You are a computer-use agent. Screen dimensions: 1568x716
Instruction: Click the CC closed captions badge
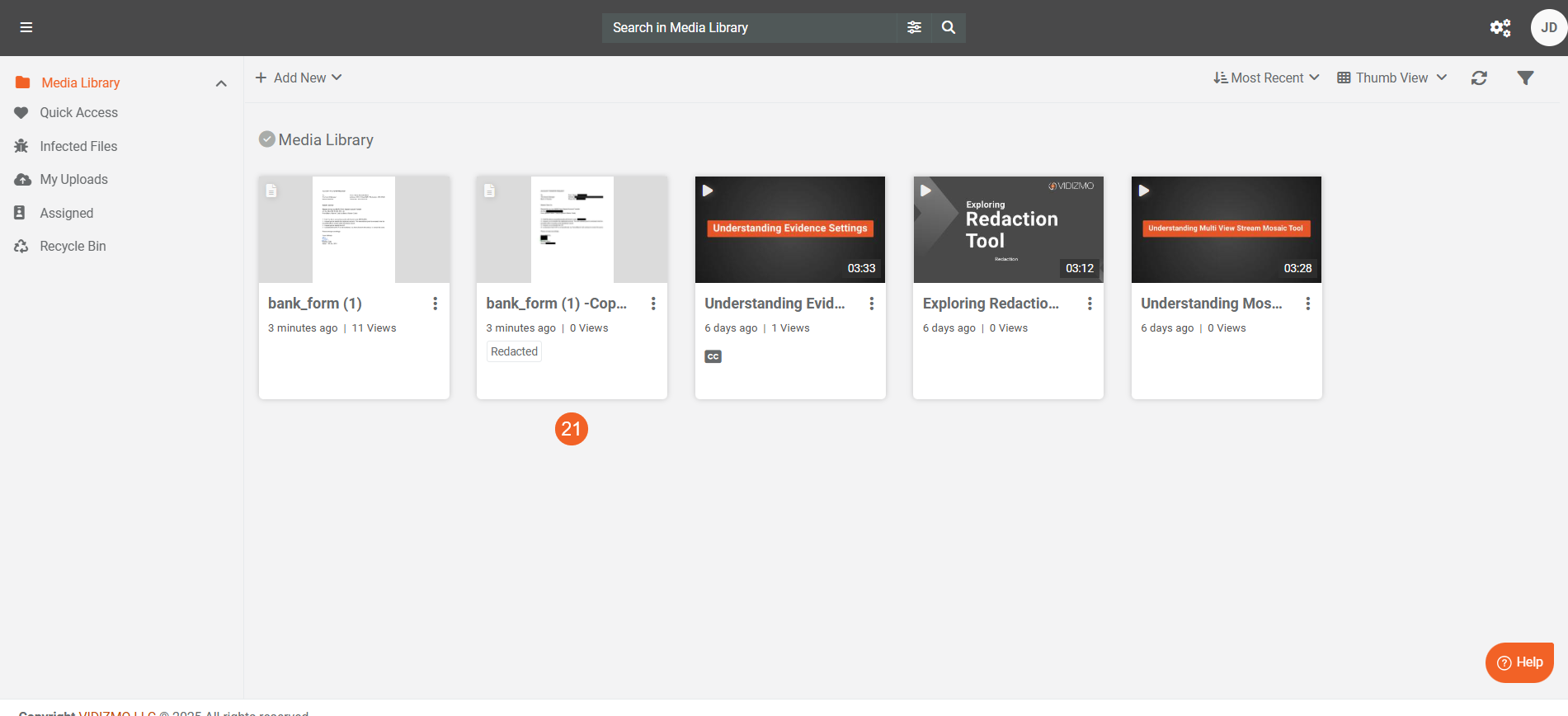713,356
